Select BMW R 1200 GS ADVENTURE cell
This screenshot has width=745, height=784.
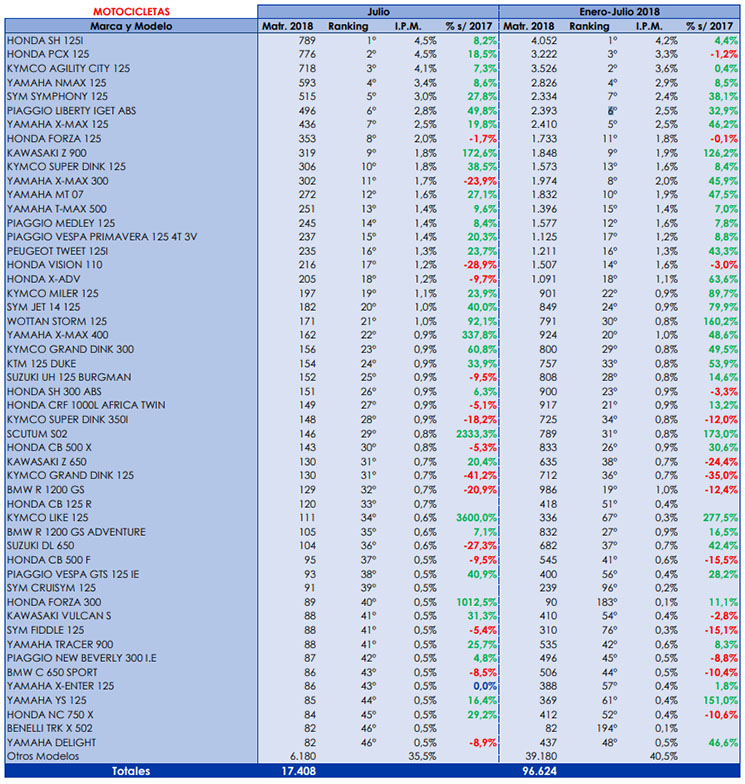pos(76,532)
